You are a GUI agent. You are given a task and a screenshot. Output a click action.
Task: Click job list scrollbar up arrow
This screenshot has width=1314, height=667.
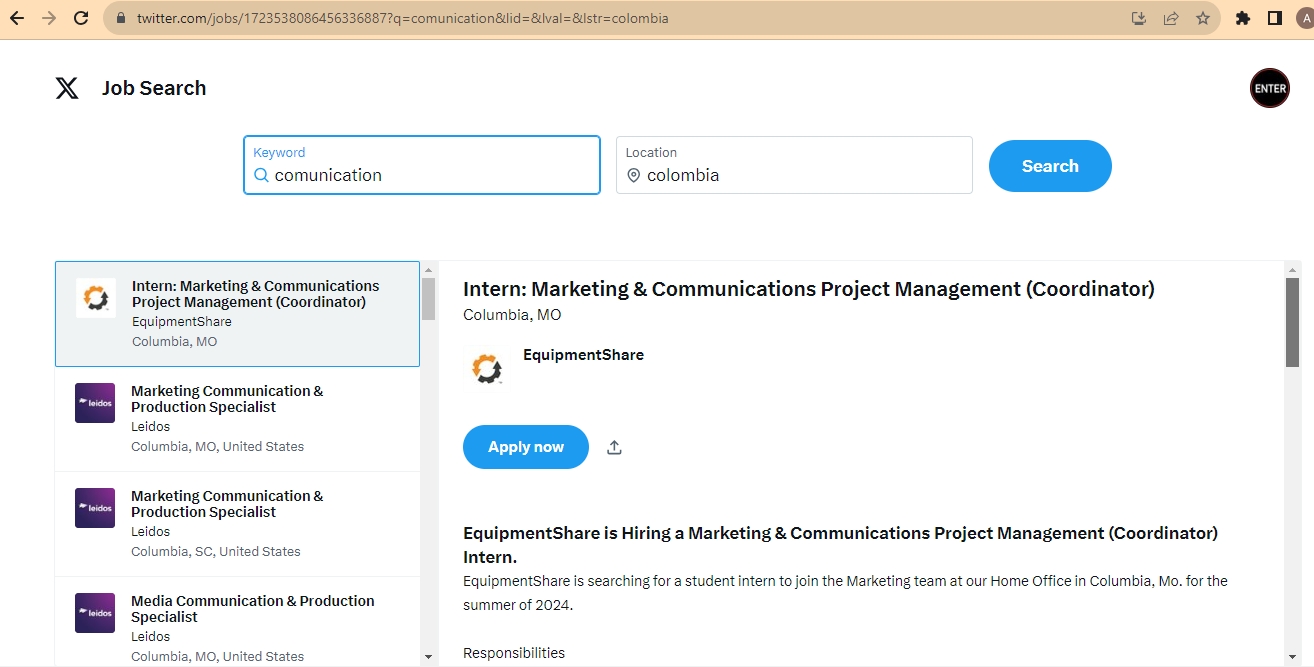coord(429,270)
